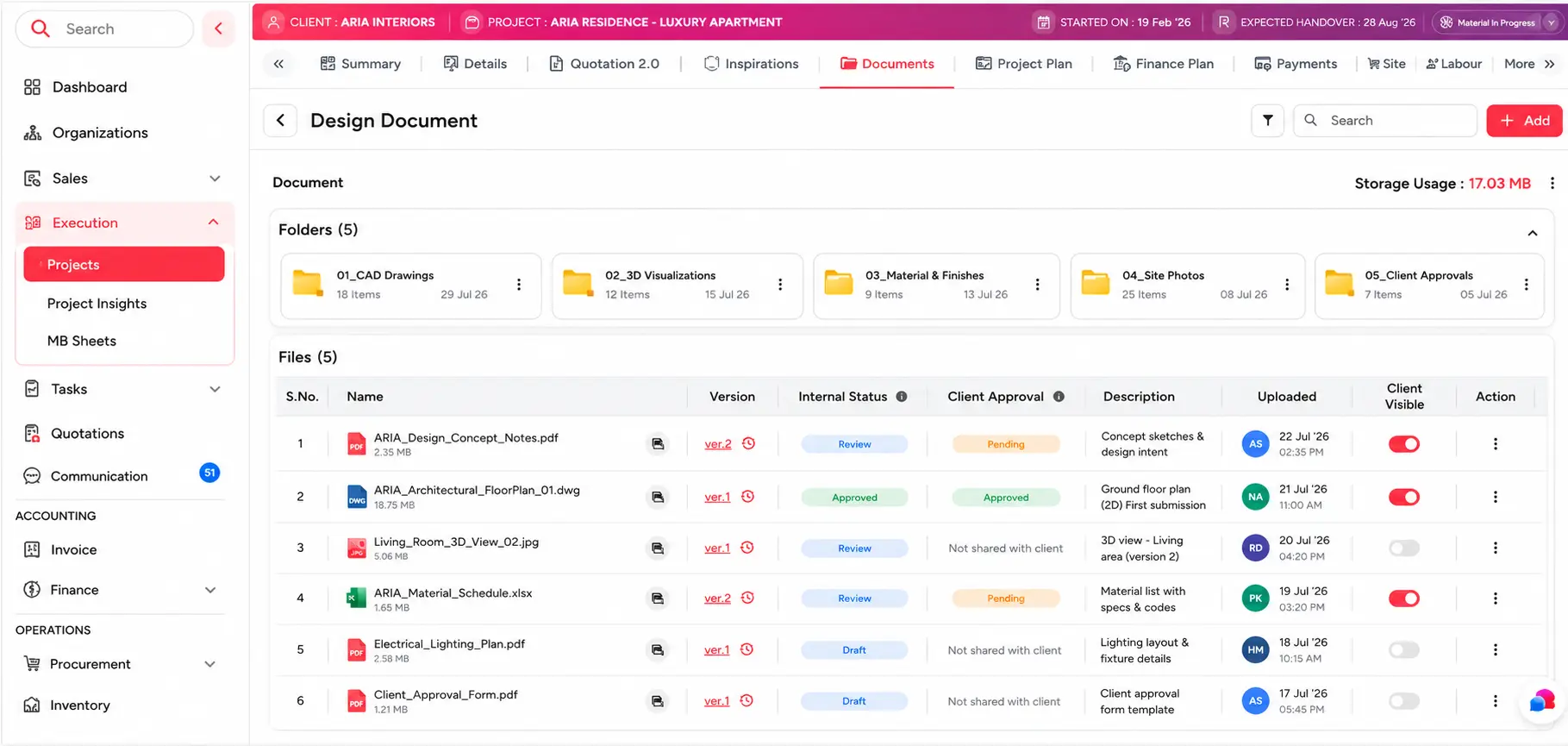Open version history for ARIA_Material_Schedule.xlsx
The width and height of the screenshot is (1568, 746).
(747, 598)
